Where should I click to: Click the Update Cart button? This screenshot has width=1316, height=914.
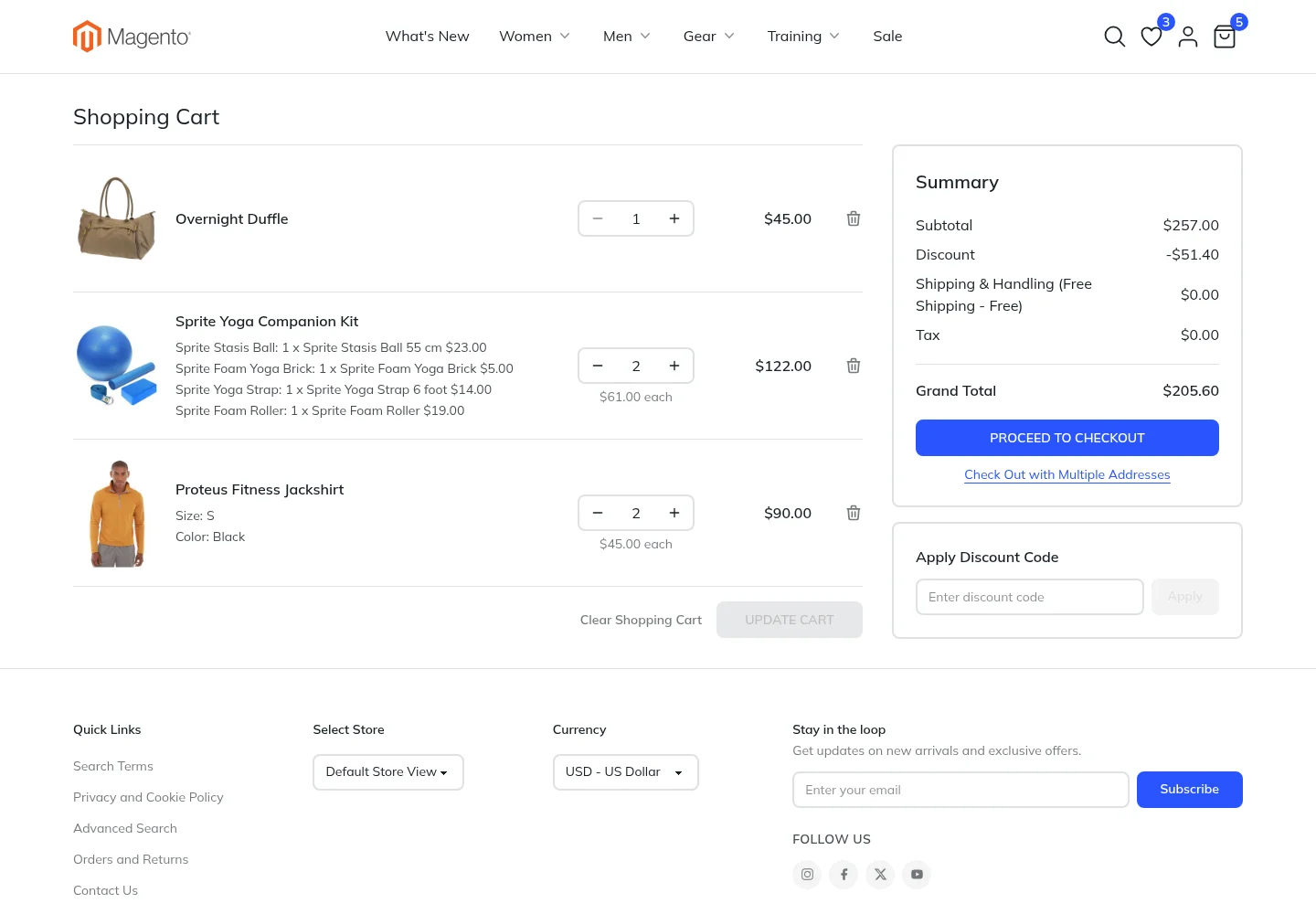[790, 620]
